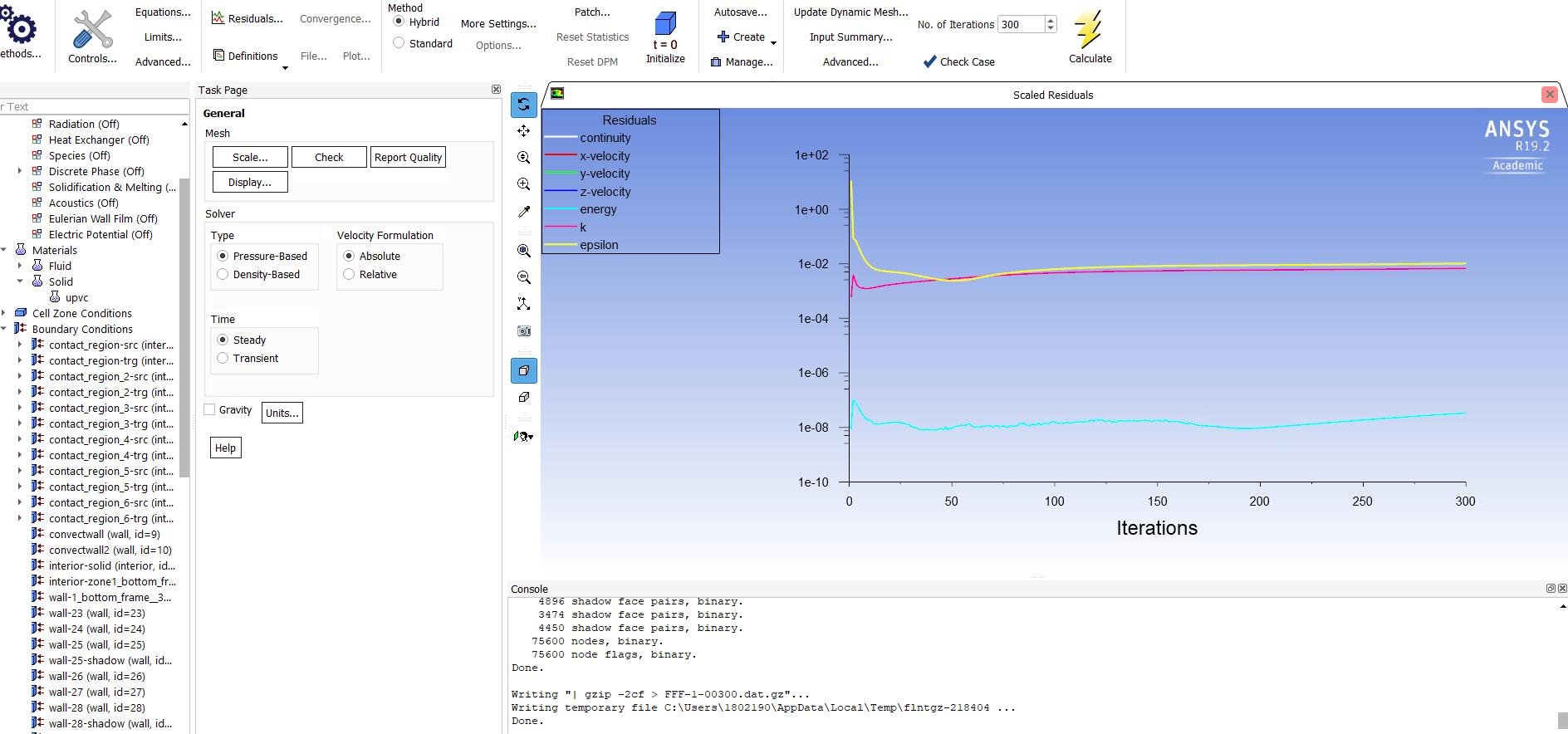Select convectwall boundary condition
The height and width of the screenshot is (734, 1568).
click(104, 534)
